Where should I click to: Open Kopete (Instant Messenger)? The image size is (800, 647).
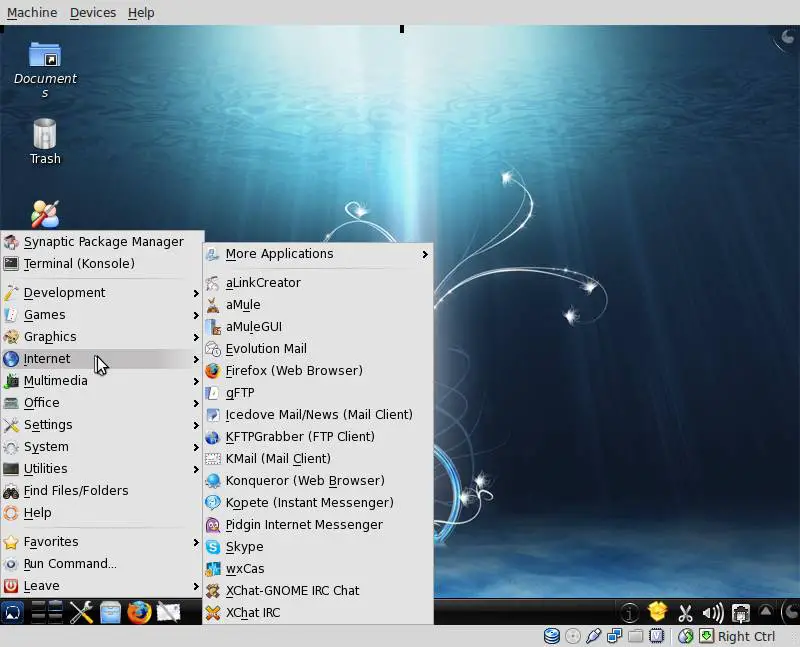click(x=318, y=503)
